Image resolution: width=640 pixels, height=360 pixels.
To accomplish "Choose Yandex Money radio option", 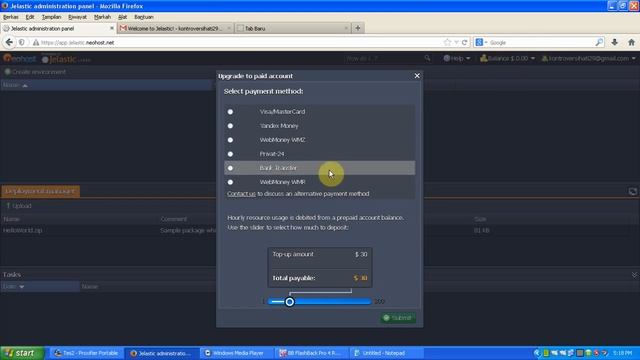I will tap(230, 126).
